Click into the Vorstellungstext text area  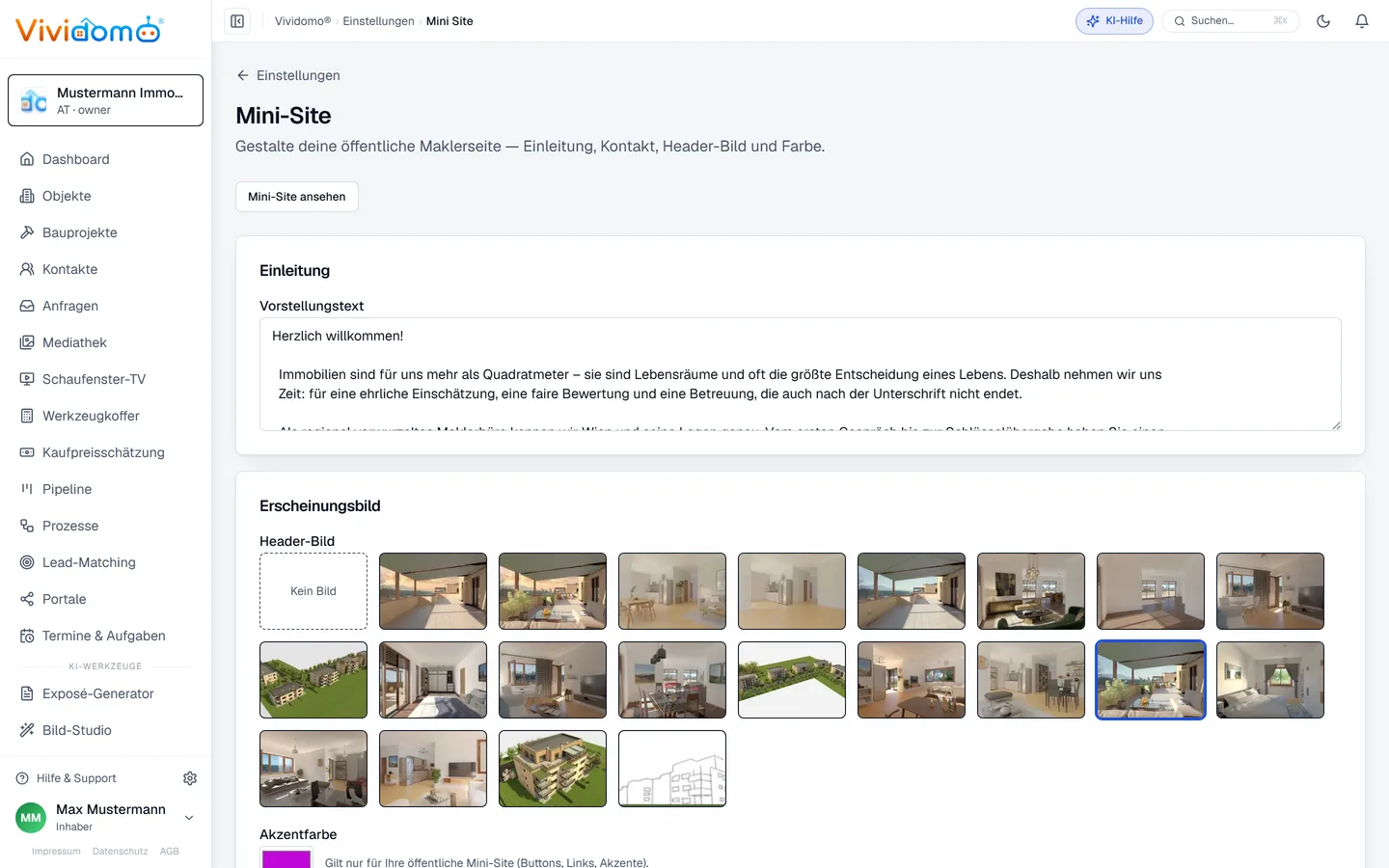click(x=801, y=374)
